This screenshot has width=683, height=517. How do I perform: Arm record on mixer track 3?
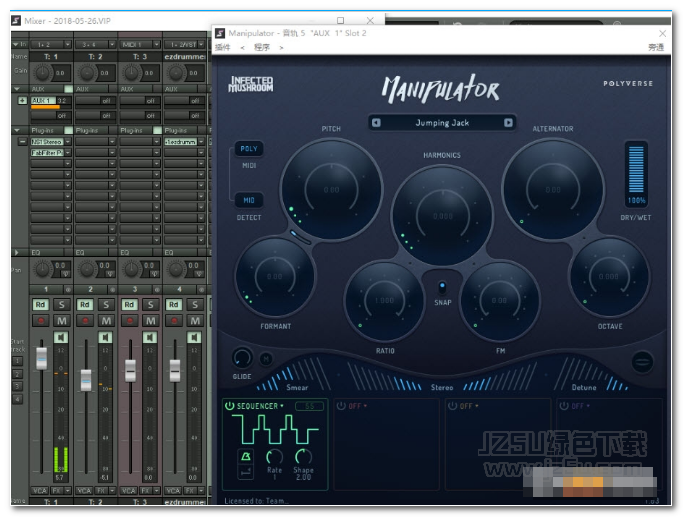(130, 321)
